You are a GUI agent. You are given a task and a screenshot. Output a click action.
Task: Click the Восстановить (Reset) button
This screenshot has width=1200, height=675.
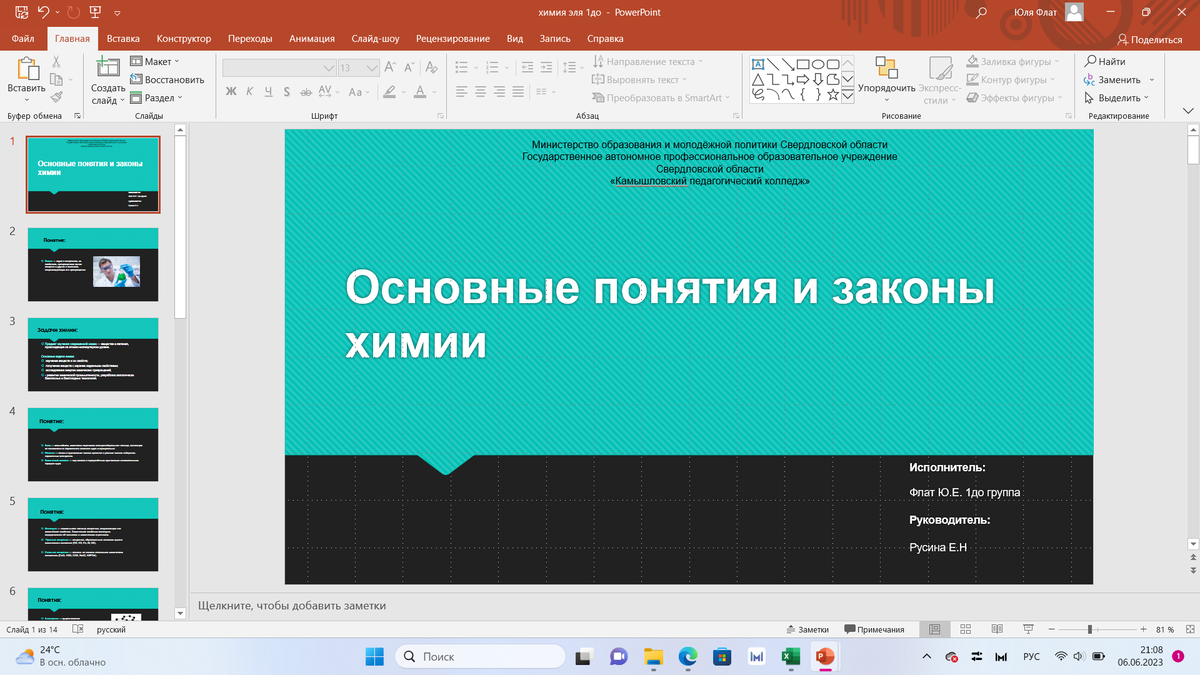pyautogui.click(x=167, y=79)
